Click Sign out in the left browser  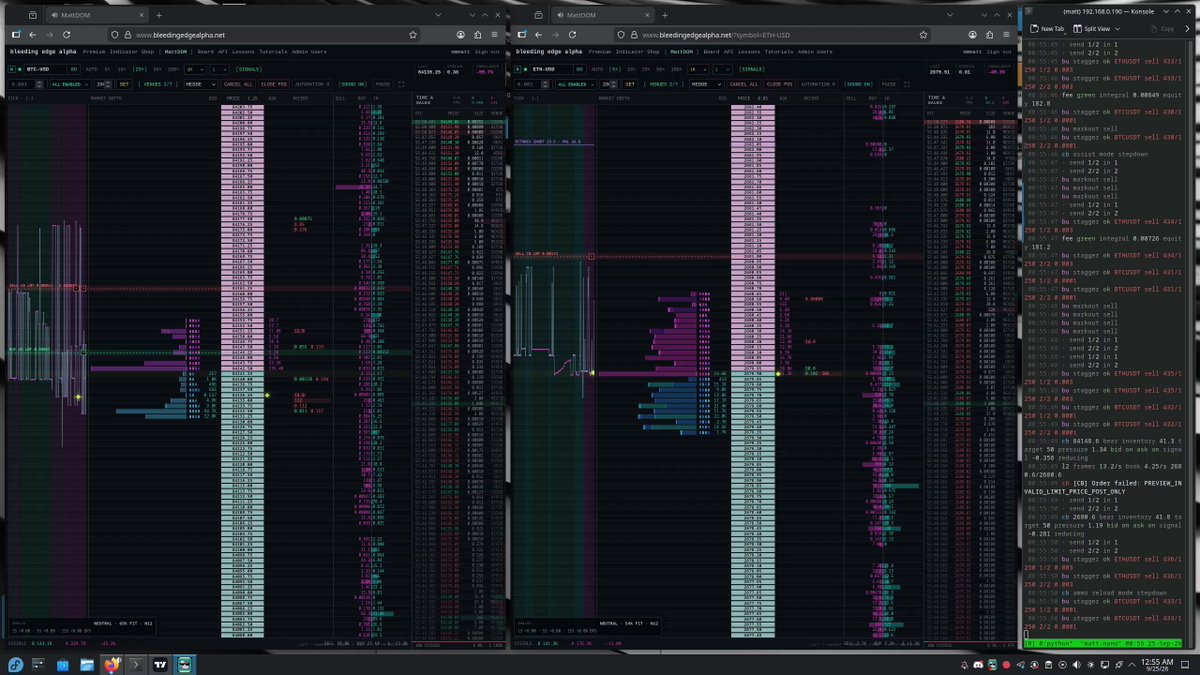click(487, 51)
